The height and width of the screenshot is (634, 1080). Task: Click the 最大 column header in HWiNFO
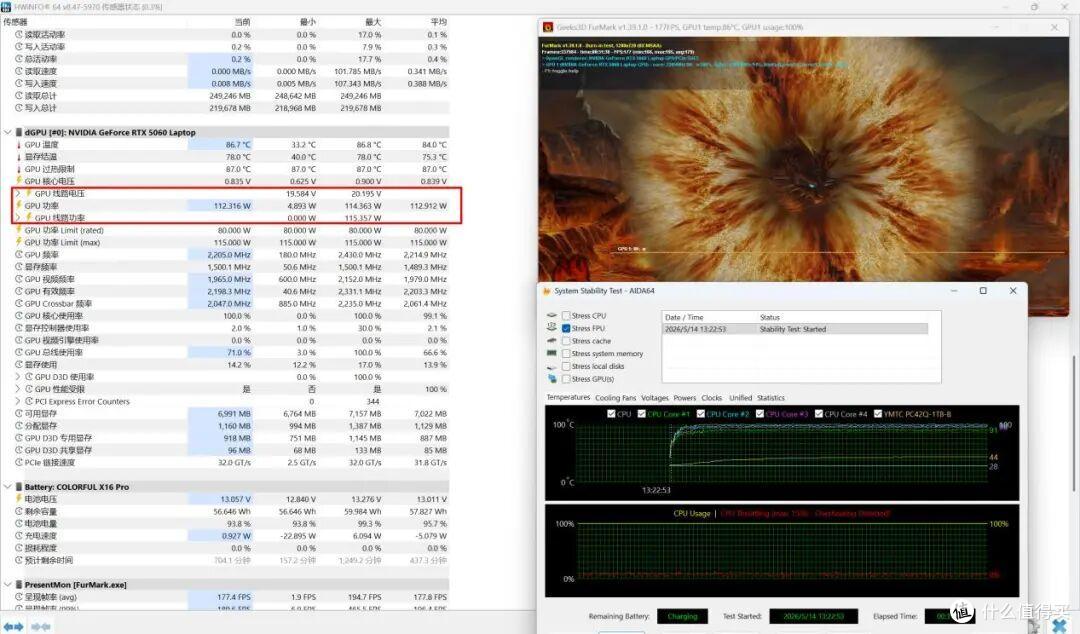[373, 22]
